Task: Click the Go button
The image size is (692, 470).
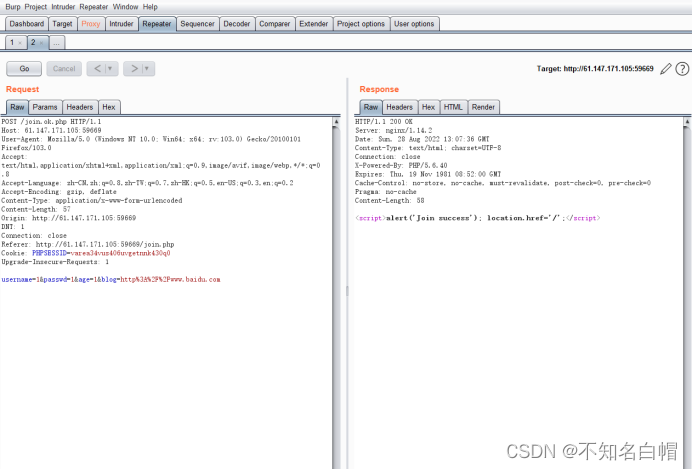Action: click(24, 68)
